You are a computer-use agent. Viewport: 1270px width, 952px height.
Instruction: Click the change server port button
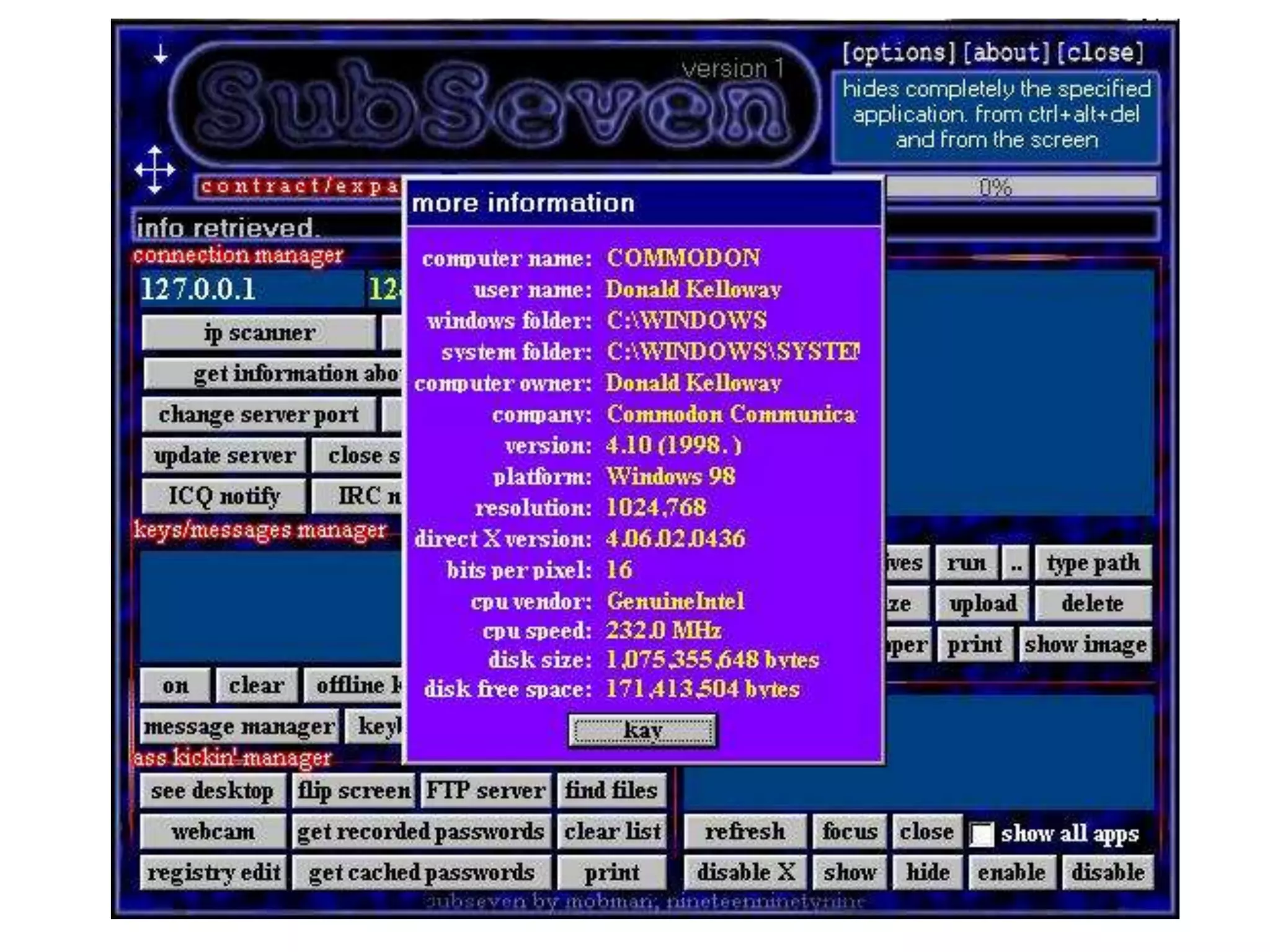[259, 415]
